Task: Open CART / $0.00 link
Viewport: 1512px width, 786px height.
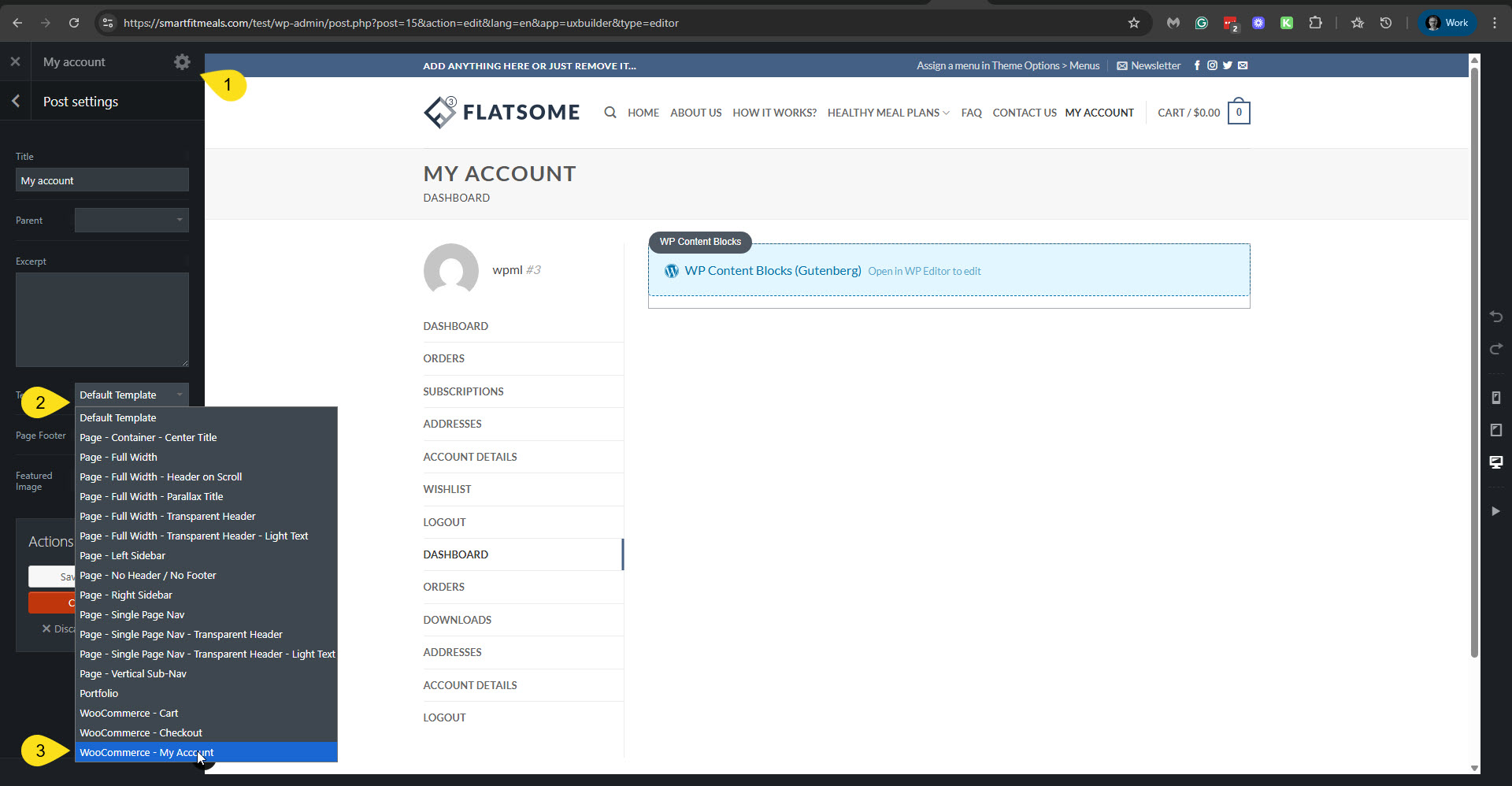Action: (1188, 113)
